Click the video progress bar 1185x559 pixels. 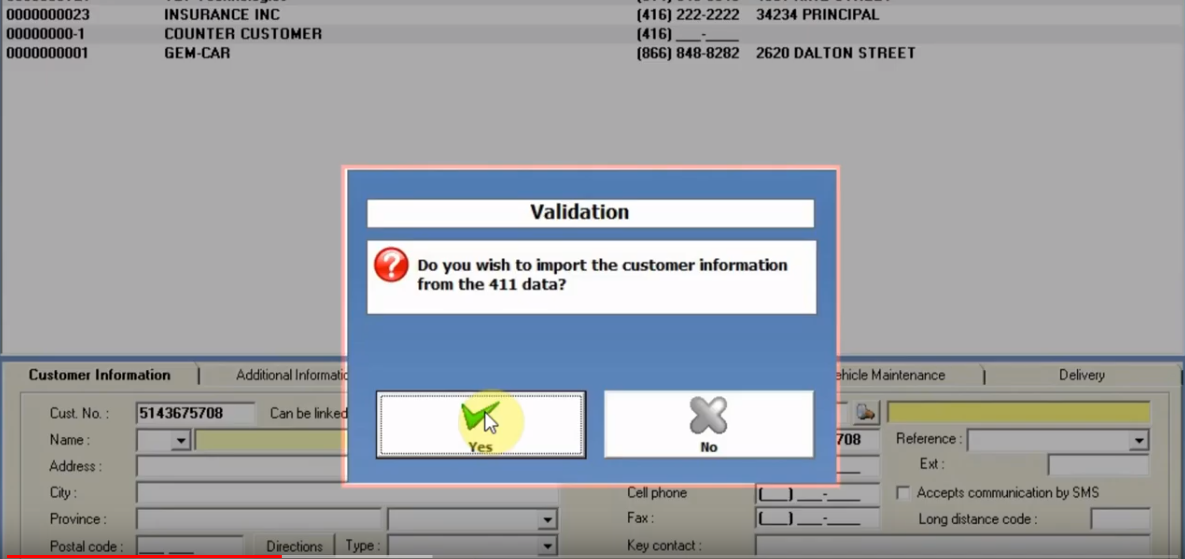(x=592, y=557)
